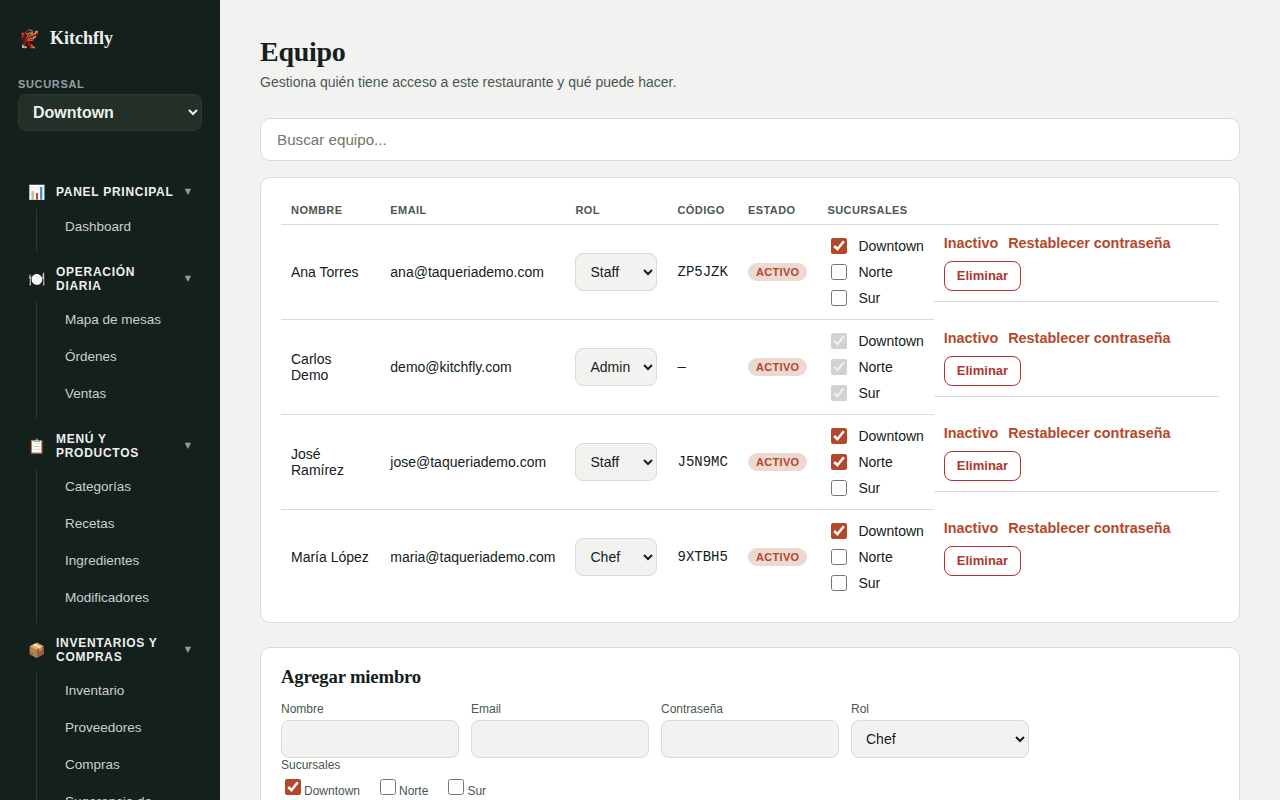Open Ingredientes from the sidebar
Screen dimensions: 1280x800
pos(102,561)
